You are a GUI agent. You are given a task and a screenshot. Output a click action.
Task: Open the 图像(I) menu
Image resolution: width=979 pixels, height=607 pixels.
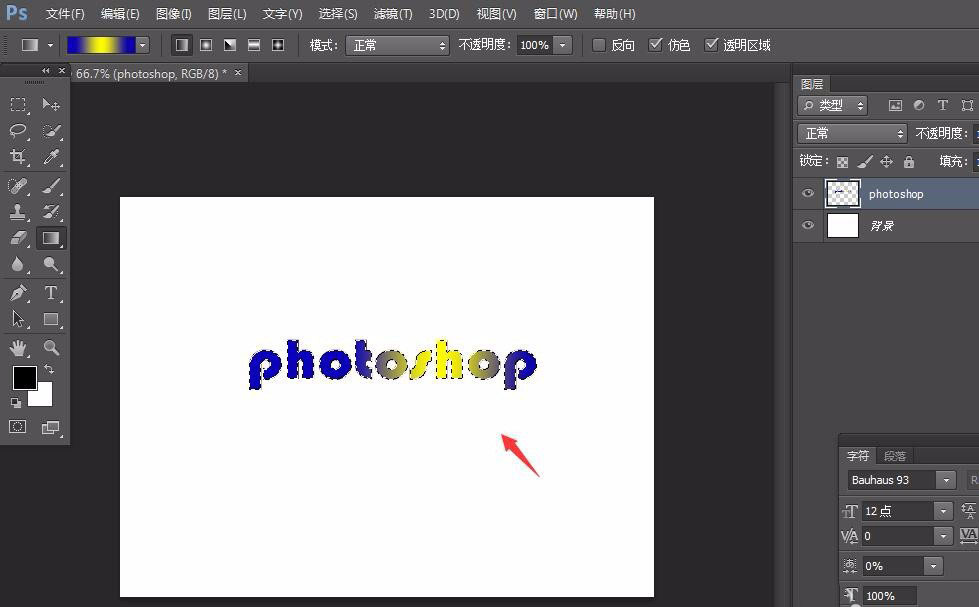tap(174, 14)
